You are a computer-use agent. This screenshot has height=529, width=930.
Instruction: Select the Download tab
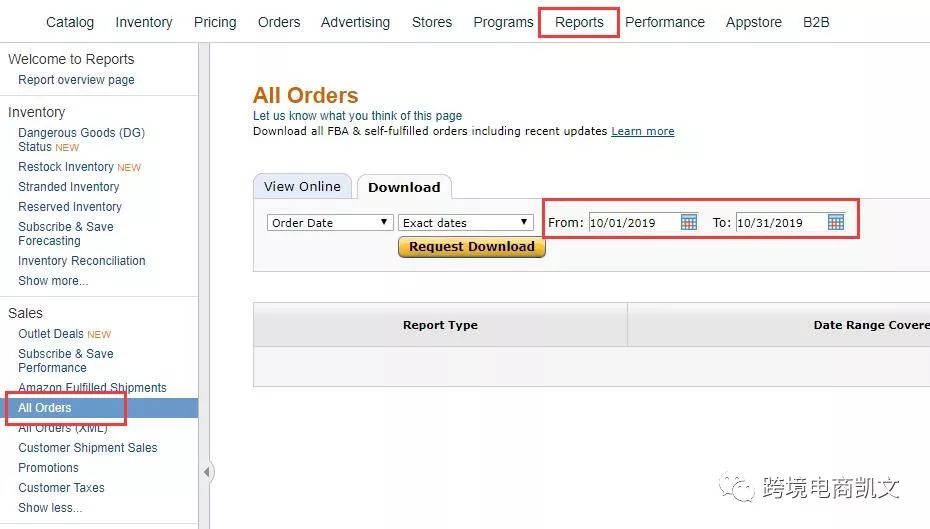pos(404,187)
